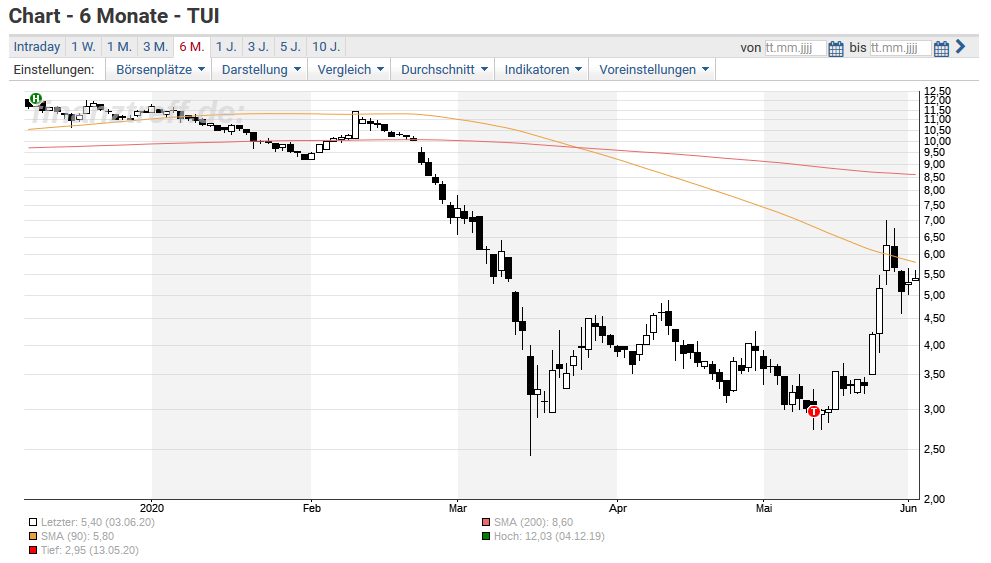Click the pink SMA (200) legend swatch
991x563 pixels.
click(x=485, y=523)
